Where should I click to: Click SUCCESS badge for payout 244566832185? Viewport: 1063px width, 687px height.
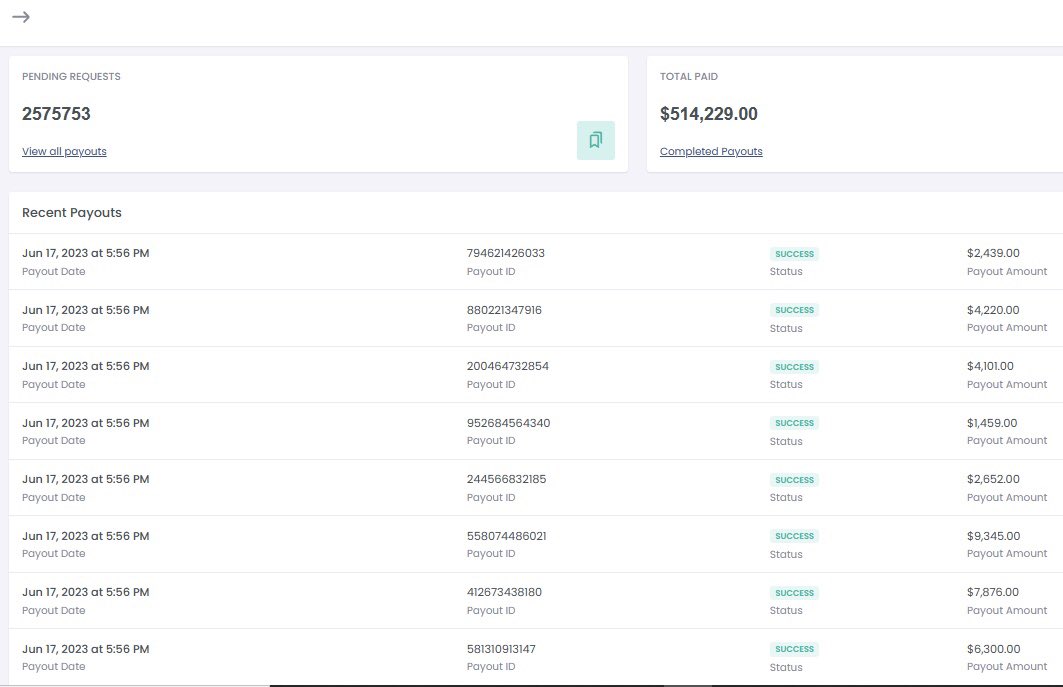click(x=795, y=480)
